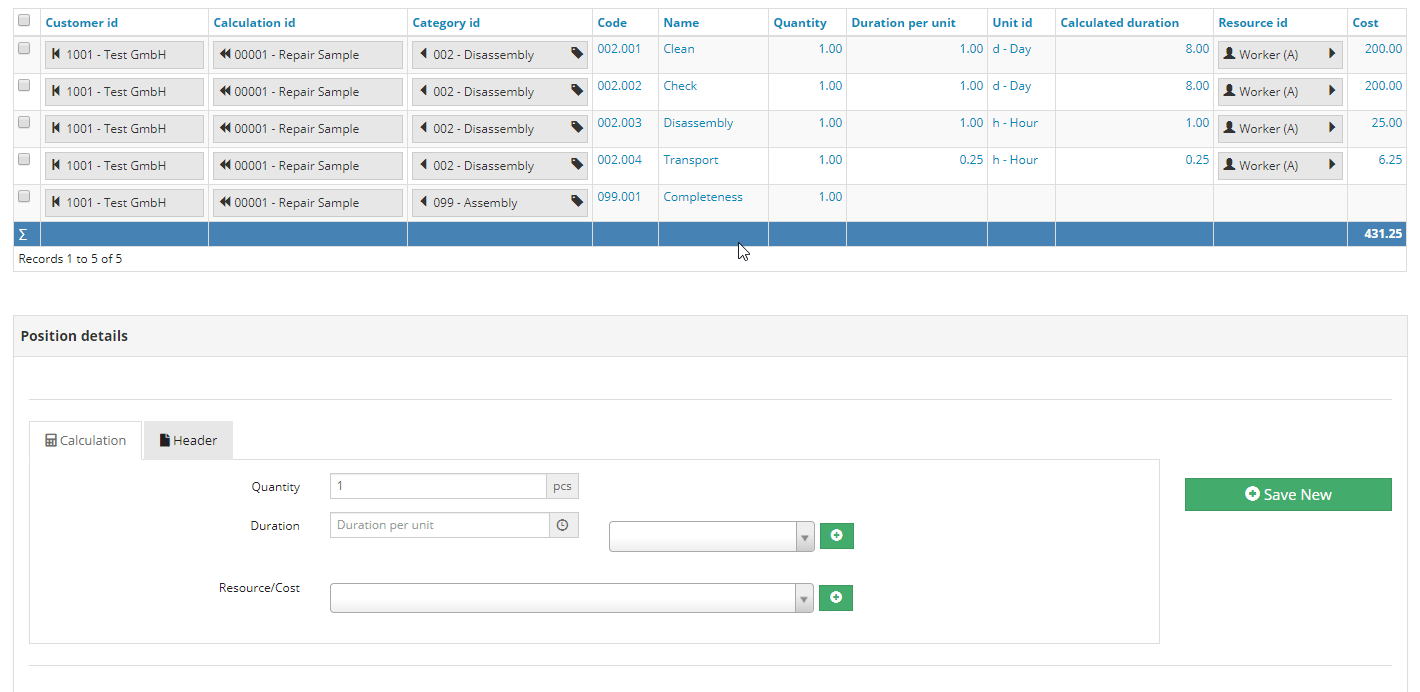1420x692 pixels.
Task: Open category 002 - Disassembly in Clean row
Action: [x=500, y=55]
